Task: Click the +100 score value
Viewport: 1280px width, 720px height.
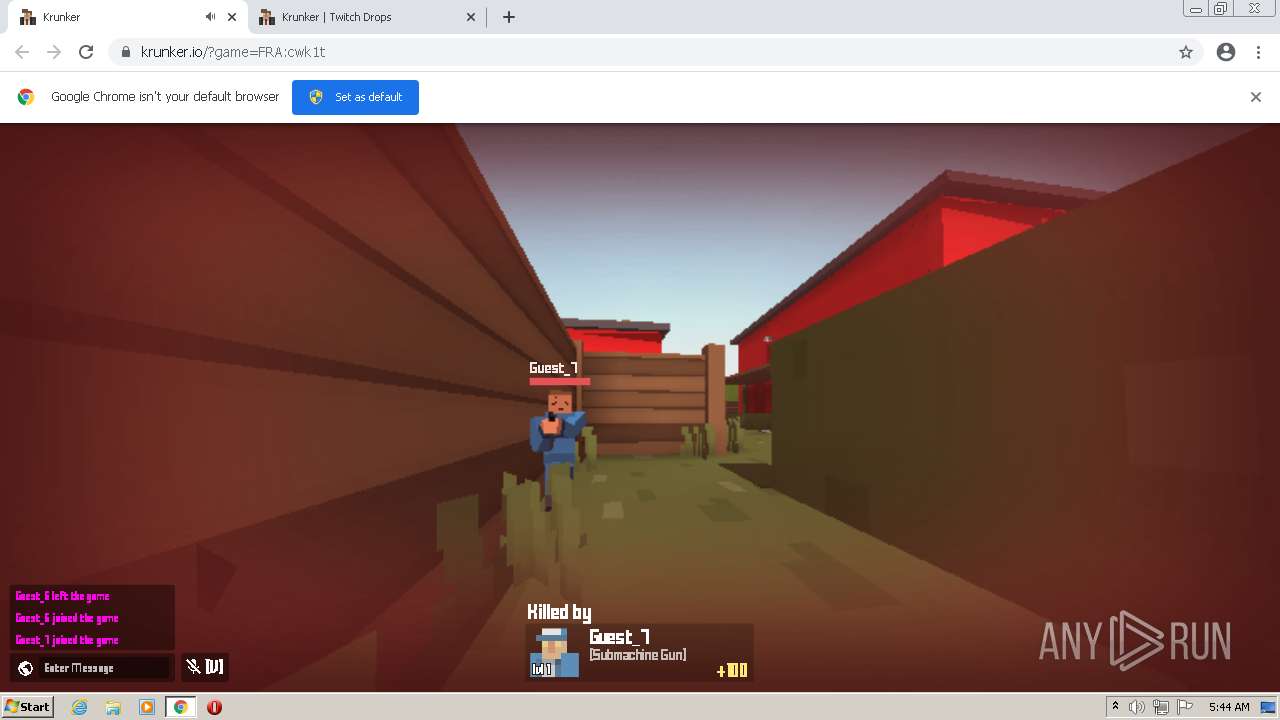Action: click(x=732, y=670)
